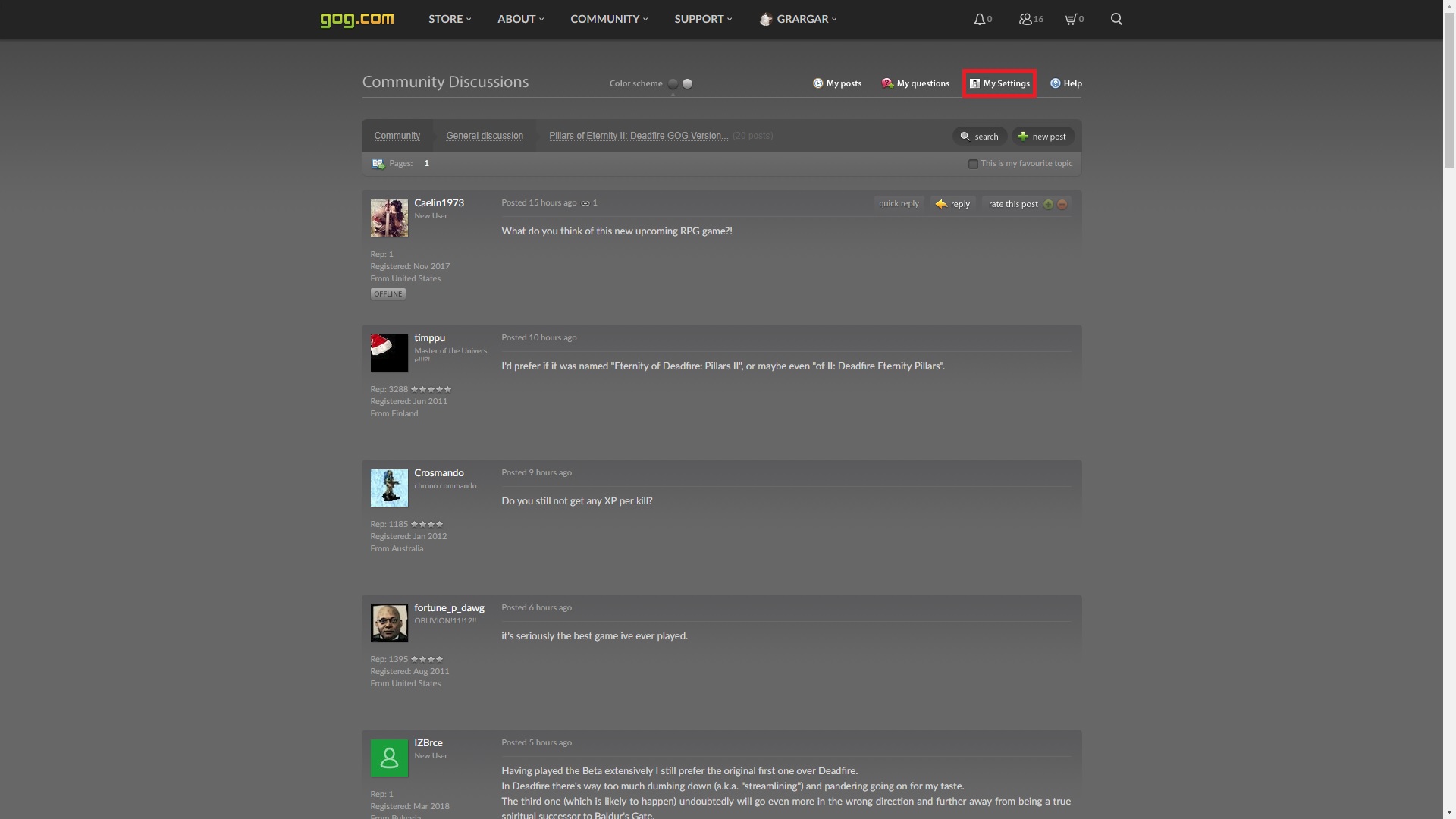
Task: Click the link icon beside post count 1
Action: (x=585, y=203)
